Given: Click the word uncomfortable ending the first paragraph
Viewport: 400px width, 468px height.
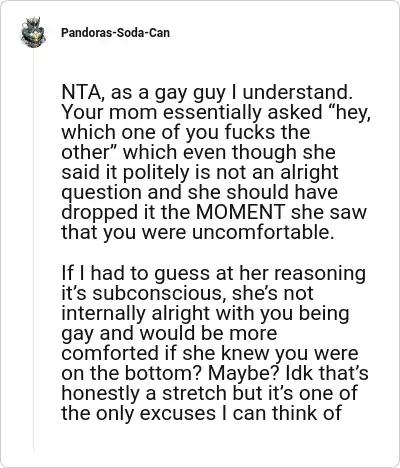Looking at the screenshot, I should point(263,232).
